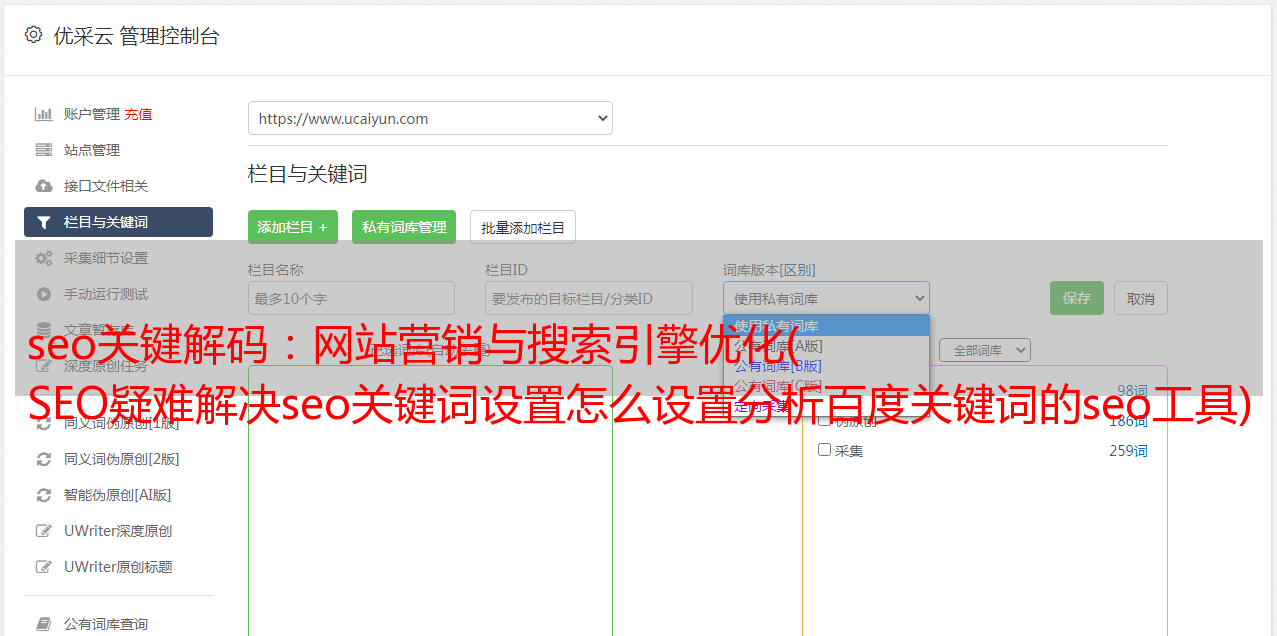The image size is (1277, 636).
Task: Focus the 栏目ID input field
Action: click(589, 298)
